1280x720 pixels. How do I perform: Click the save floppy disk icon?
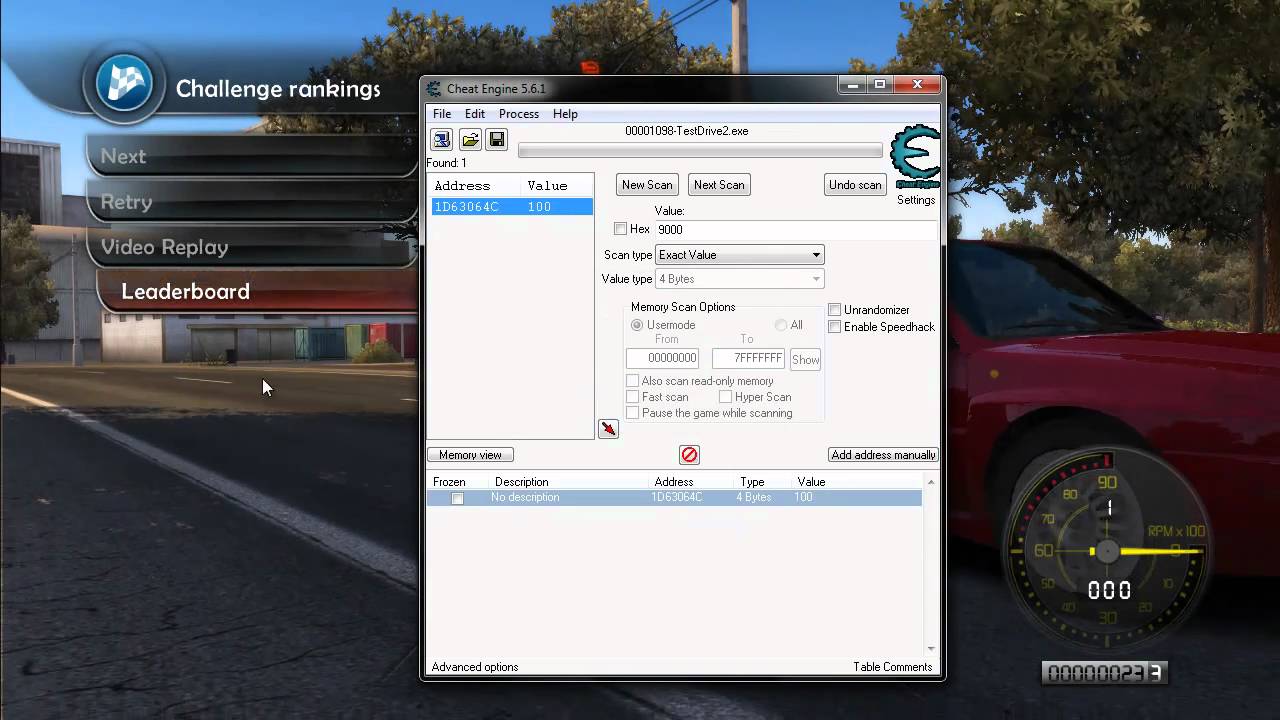coord(497,139)
